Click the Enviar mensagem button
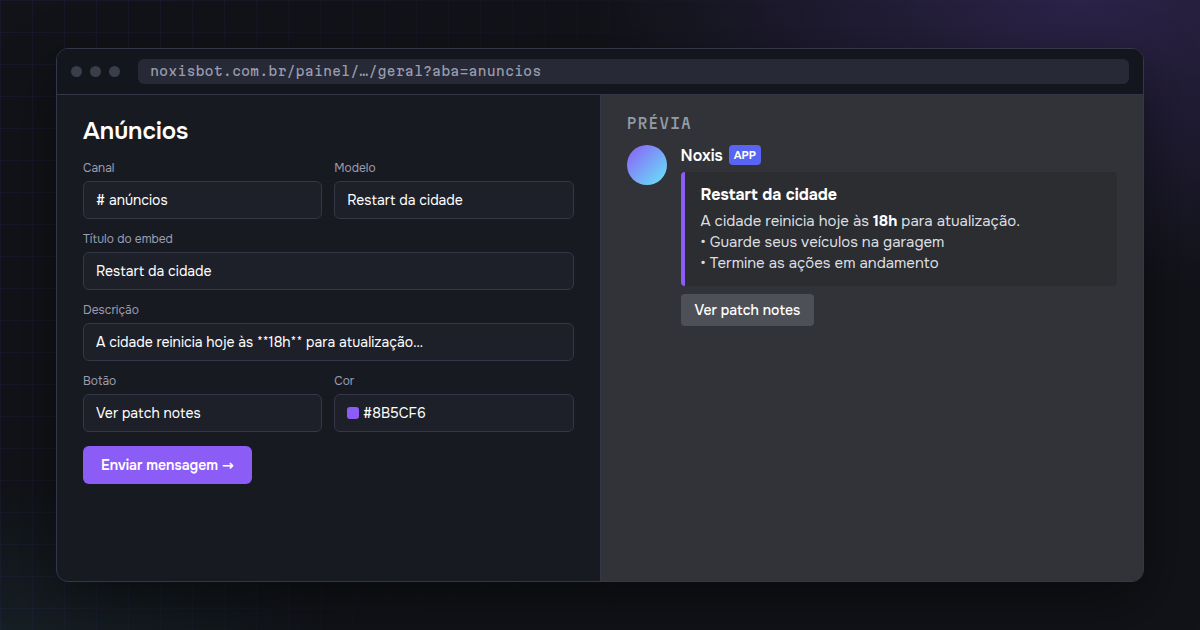 [167, 465]
